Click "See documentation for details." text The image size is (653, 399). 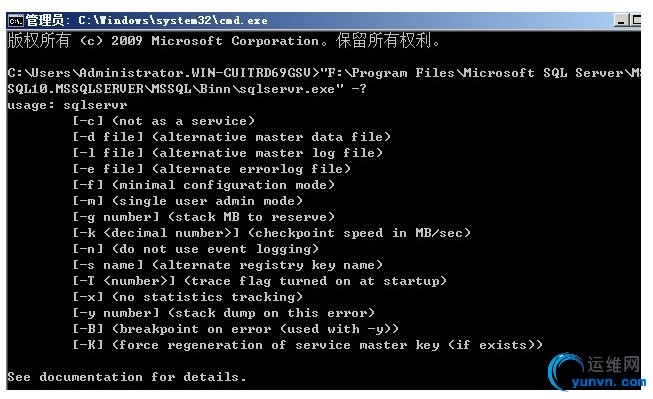(x=127, y=377)
